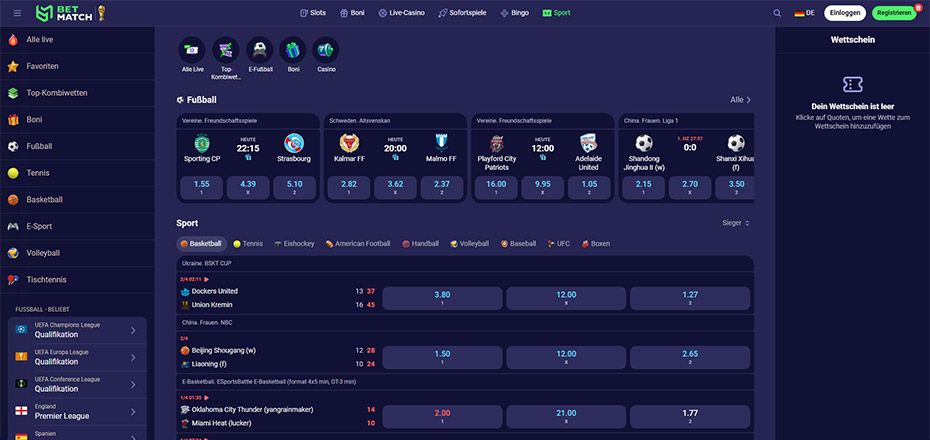Click the Registrieren button

tap(894, 13)
